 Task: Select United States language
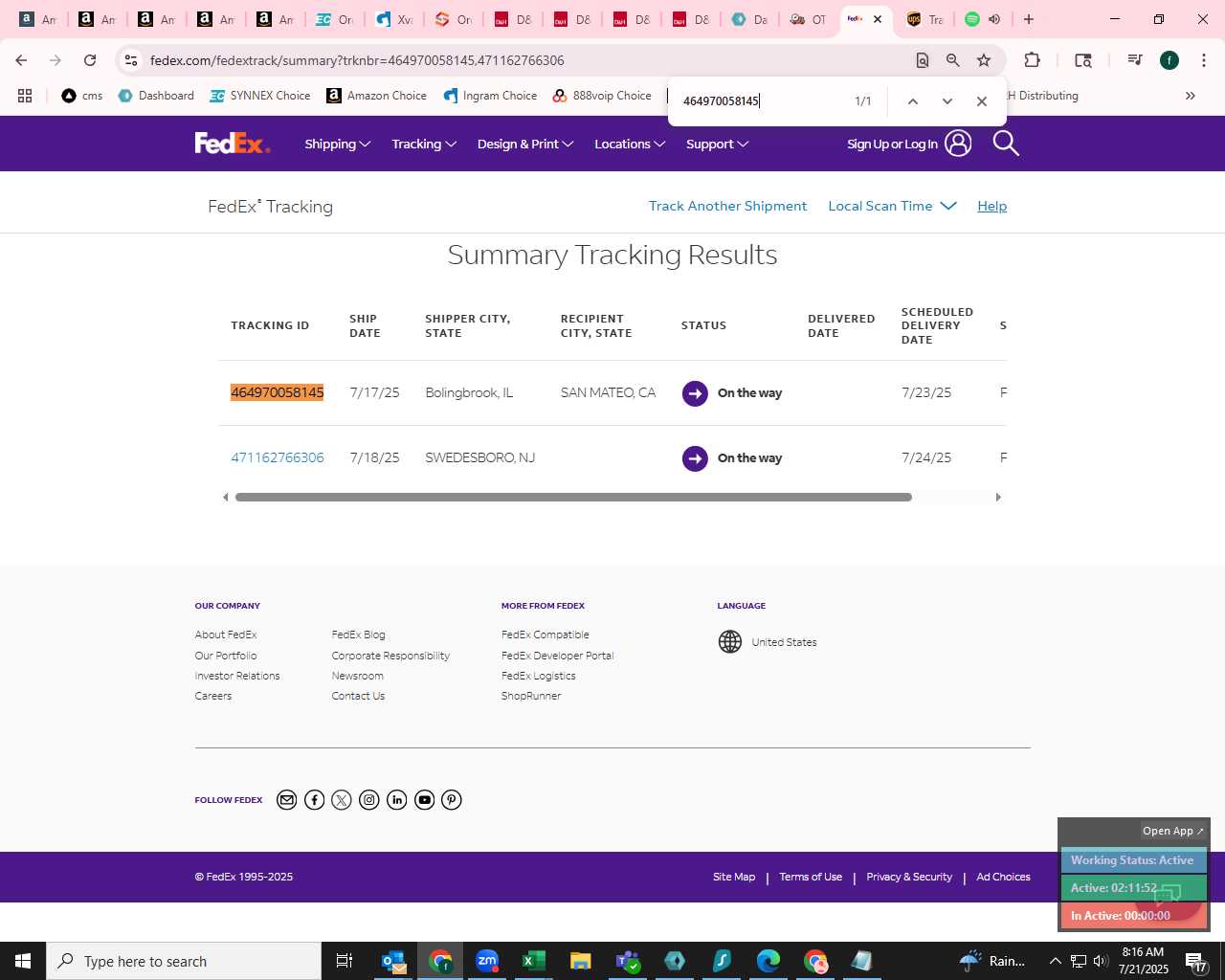coord(784,642)
